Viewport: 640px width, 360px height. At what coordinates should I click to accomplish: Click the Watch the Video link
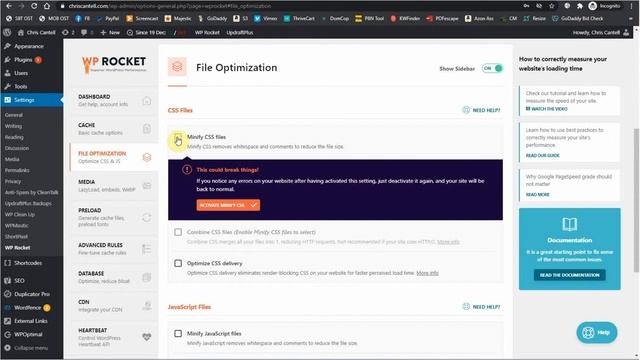(547, 109)
